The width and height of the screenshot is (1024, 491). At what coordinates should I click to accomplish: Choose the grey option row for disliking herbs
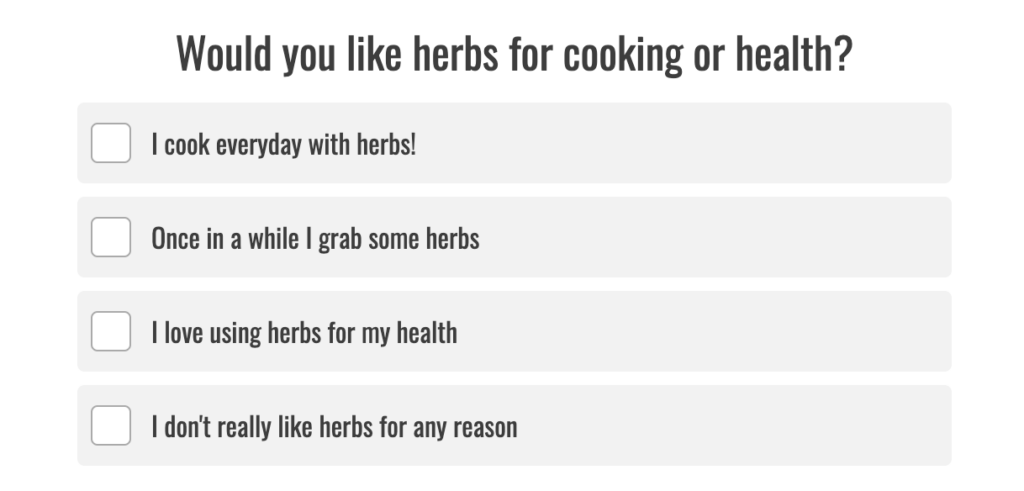(x=515, y=425)
